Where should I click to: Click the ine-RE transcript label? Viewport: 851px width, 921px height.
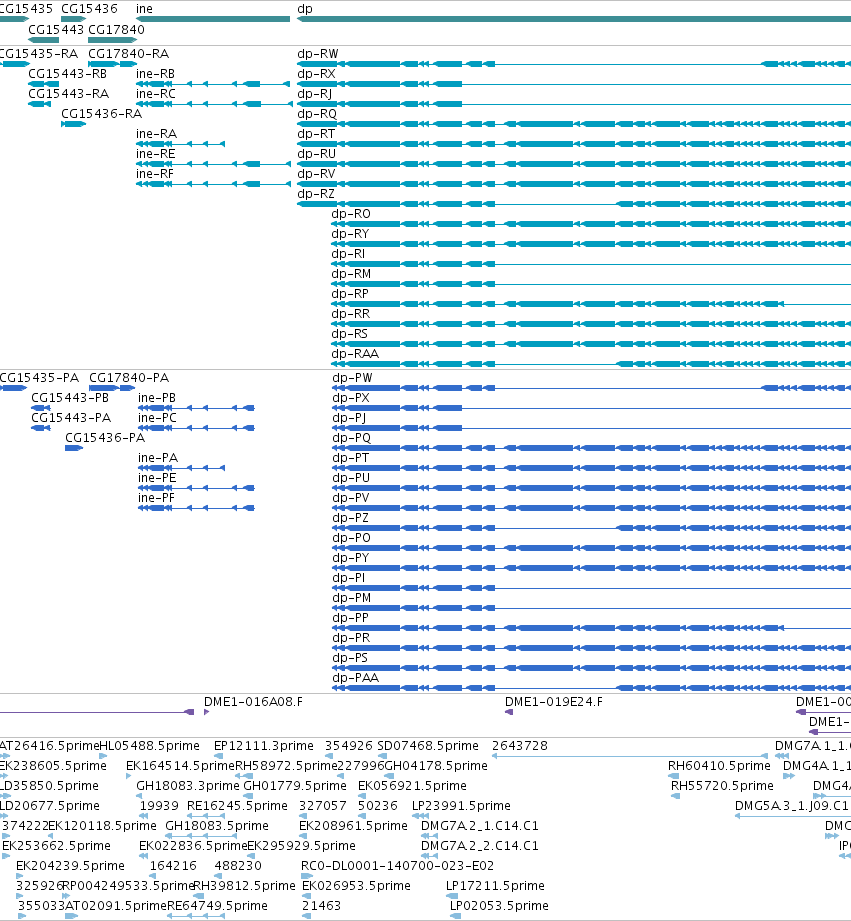coord(156,153)
